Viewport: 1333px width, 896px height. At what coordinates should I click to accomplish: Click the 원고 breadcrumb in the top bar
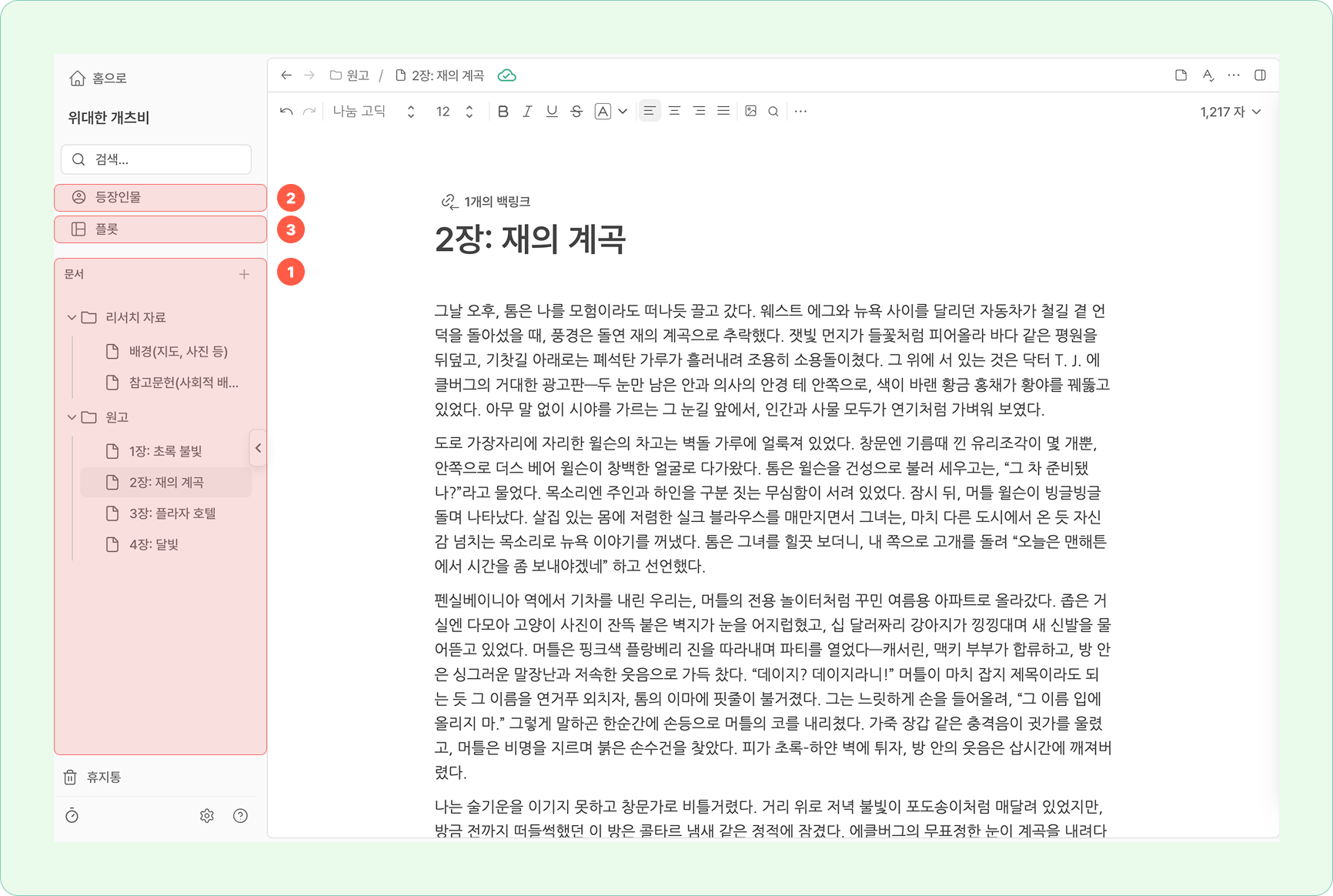click(350, 75)
